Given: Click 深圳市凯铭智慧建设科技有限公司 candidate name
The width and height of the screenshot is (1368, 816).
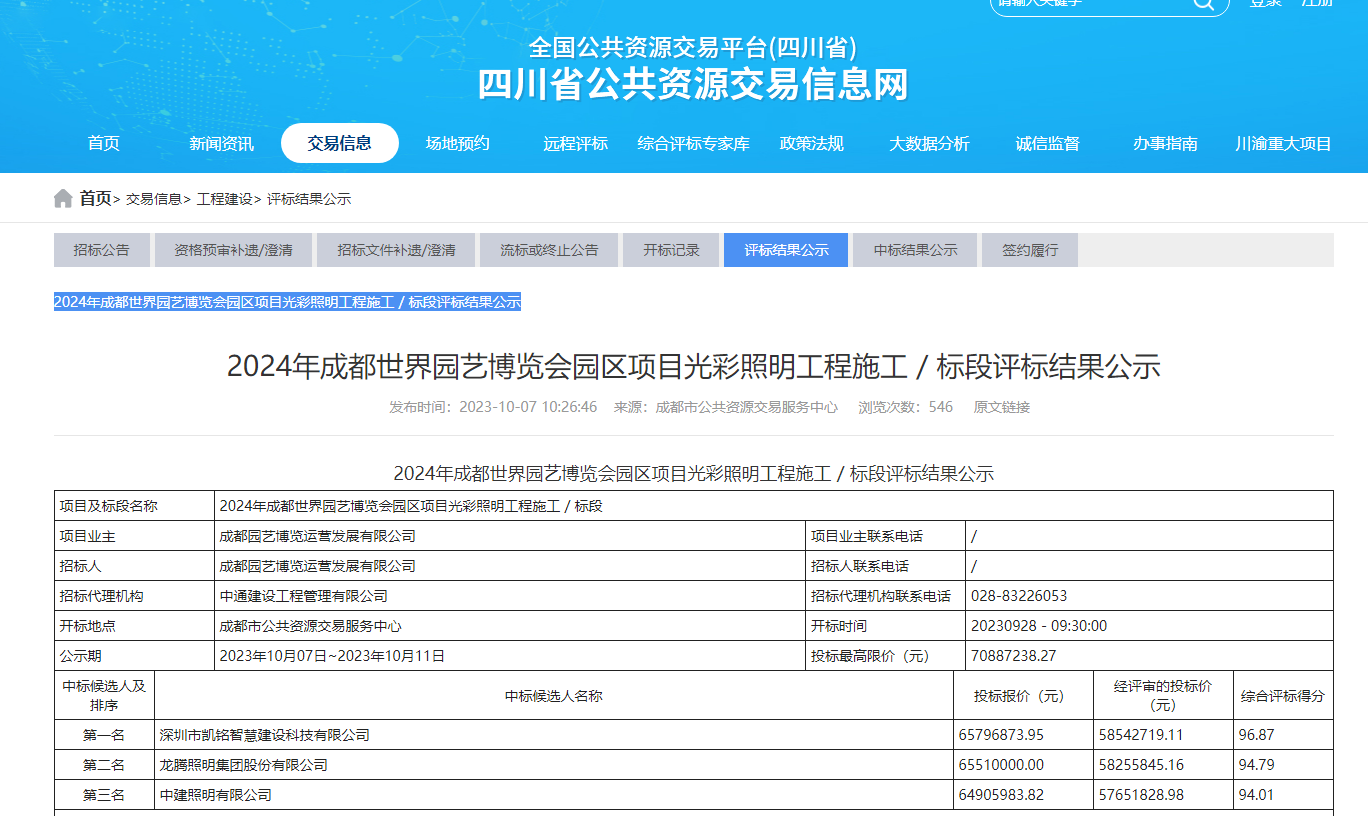Looking at the screenshot, I should click(265, 735).
